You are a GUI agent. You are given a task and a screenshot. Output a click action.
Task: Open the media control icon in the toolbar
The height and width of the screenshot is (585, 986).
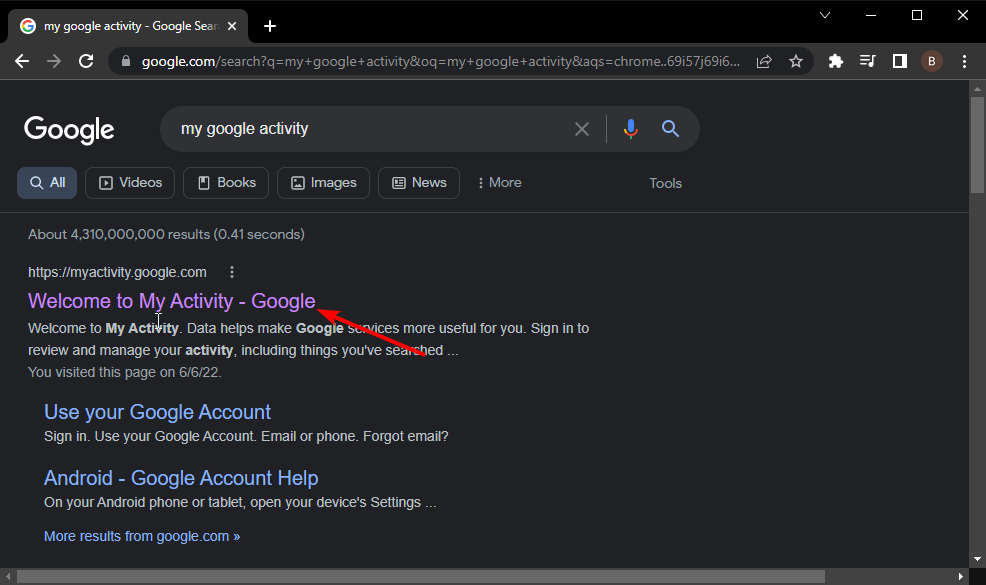point(868,61)
